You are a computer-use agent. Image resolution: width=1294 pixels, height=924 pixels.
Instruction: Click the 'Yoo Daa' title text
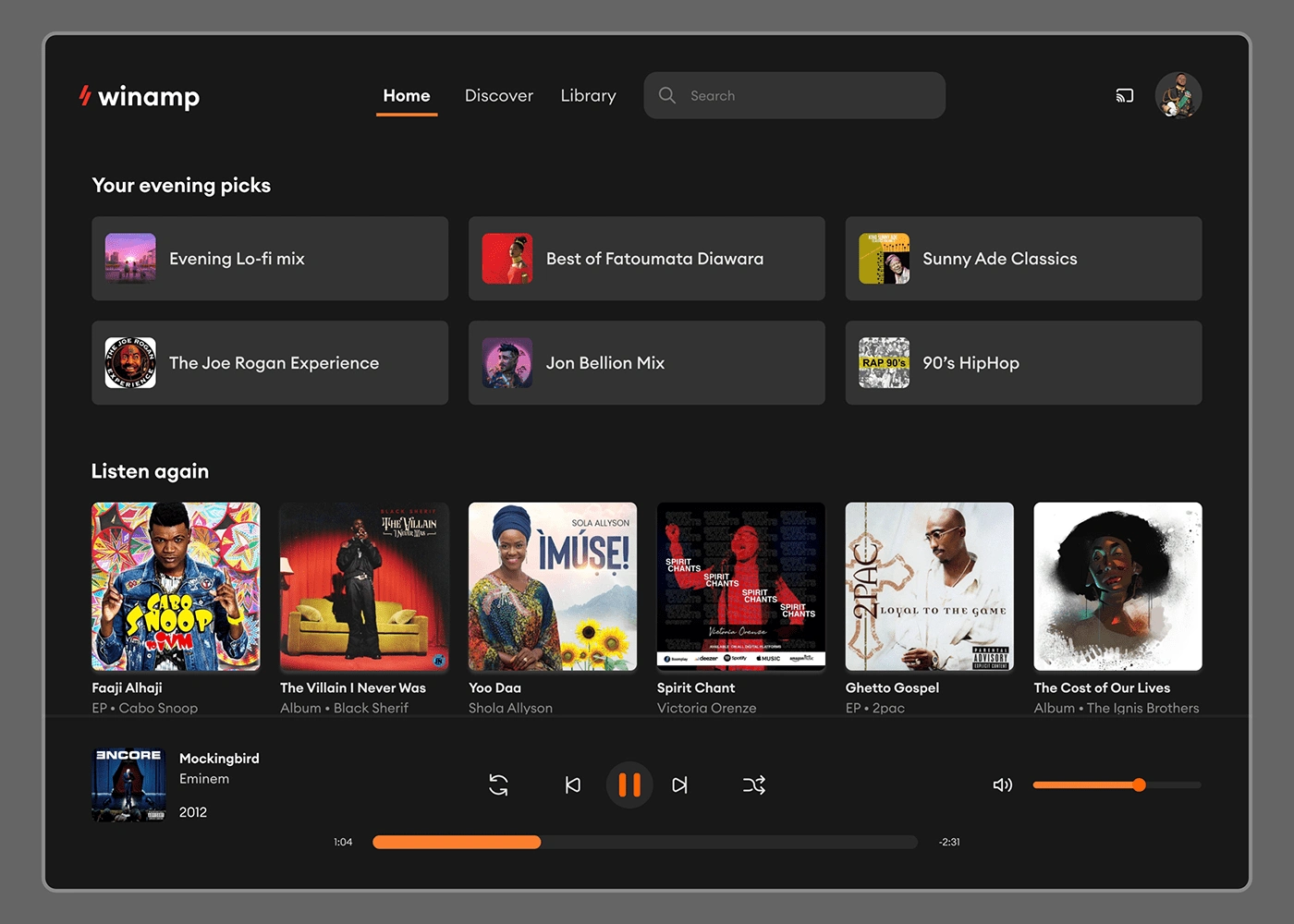coord(494,688)
